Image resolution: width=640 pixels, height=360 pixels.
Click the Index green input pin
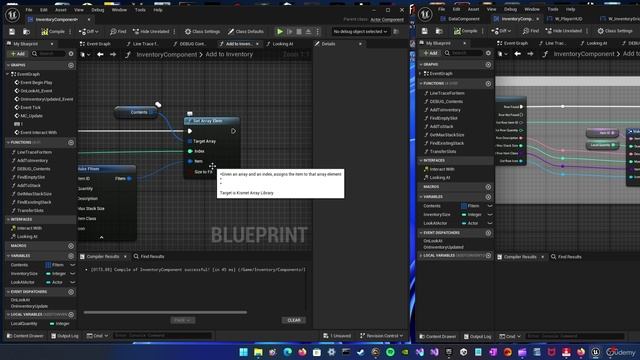[x=190, y=151]
